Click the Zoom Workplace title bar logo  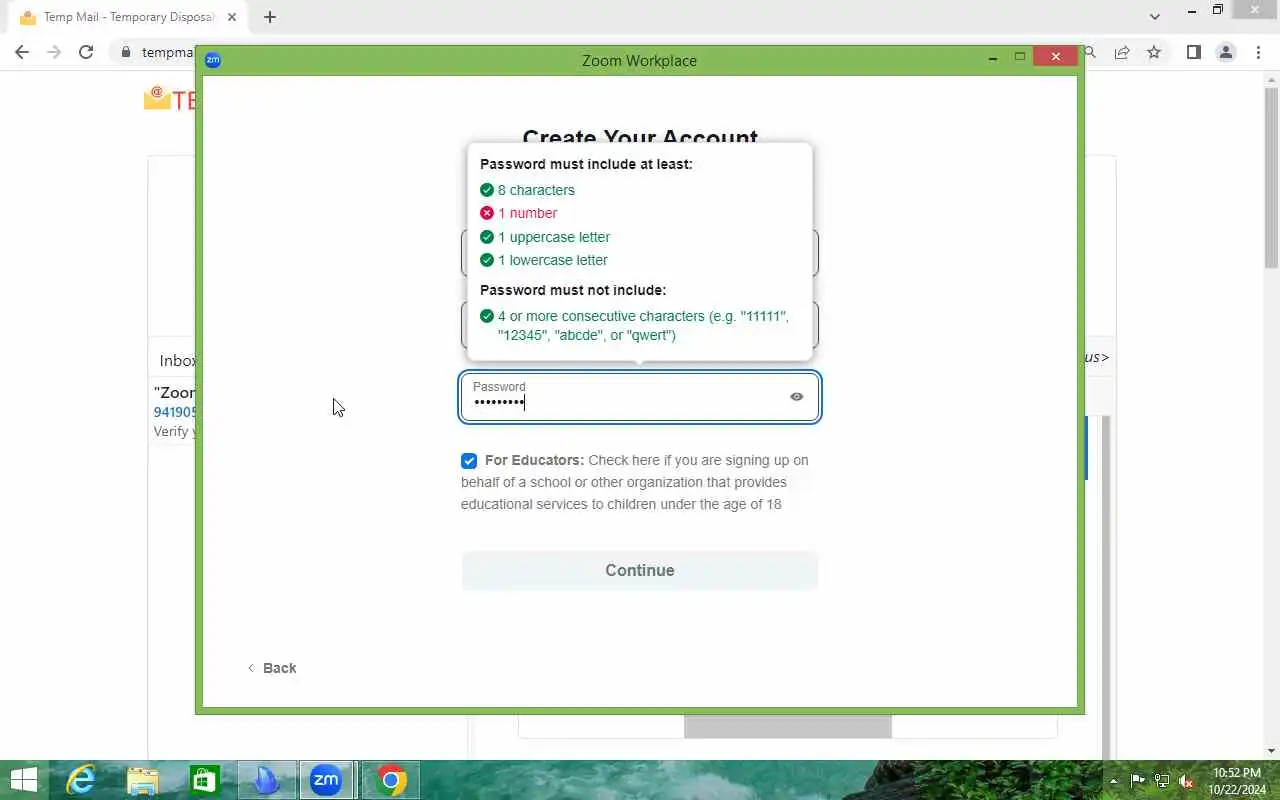[x=212, y=60]
